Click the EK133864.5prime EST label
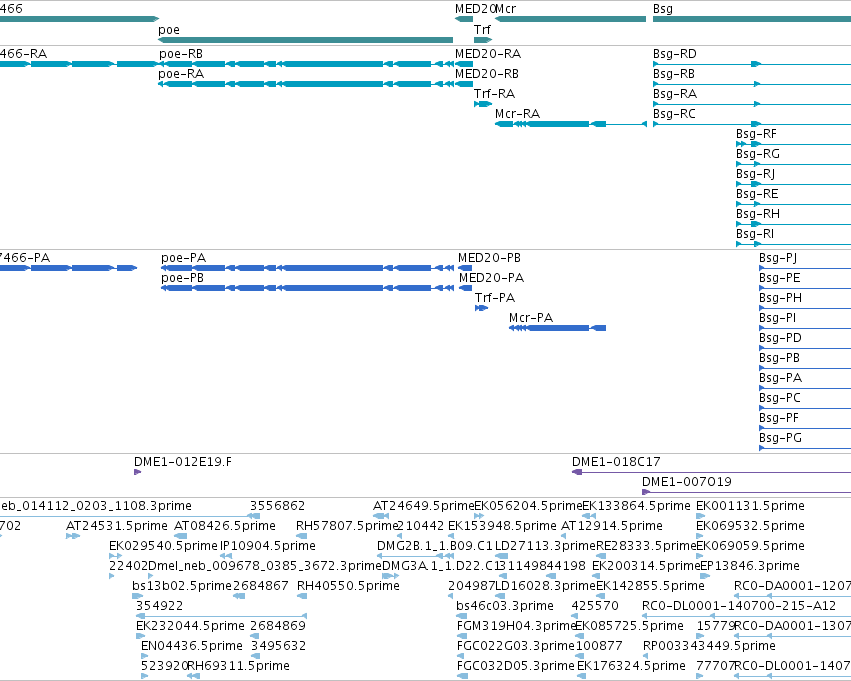The height and width of the screenshot is (681, 851). pos(636,506)
